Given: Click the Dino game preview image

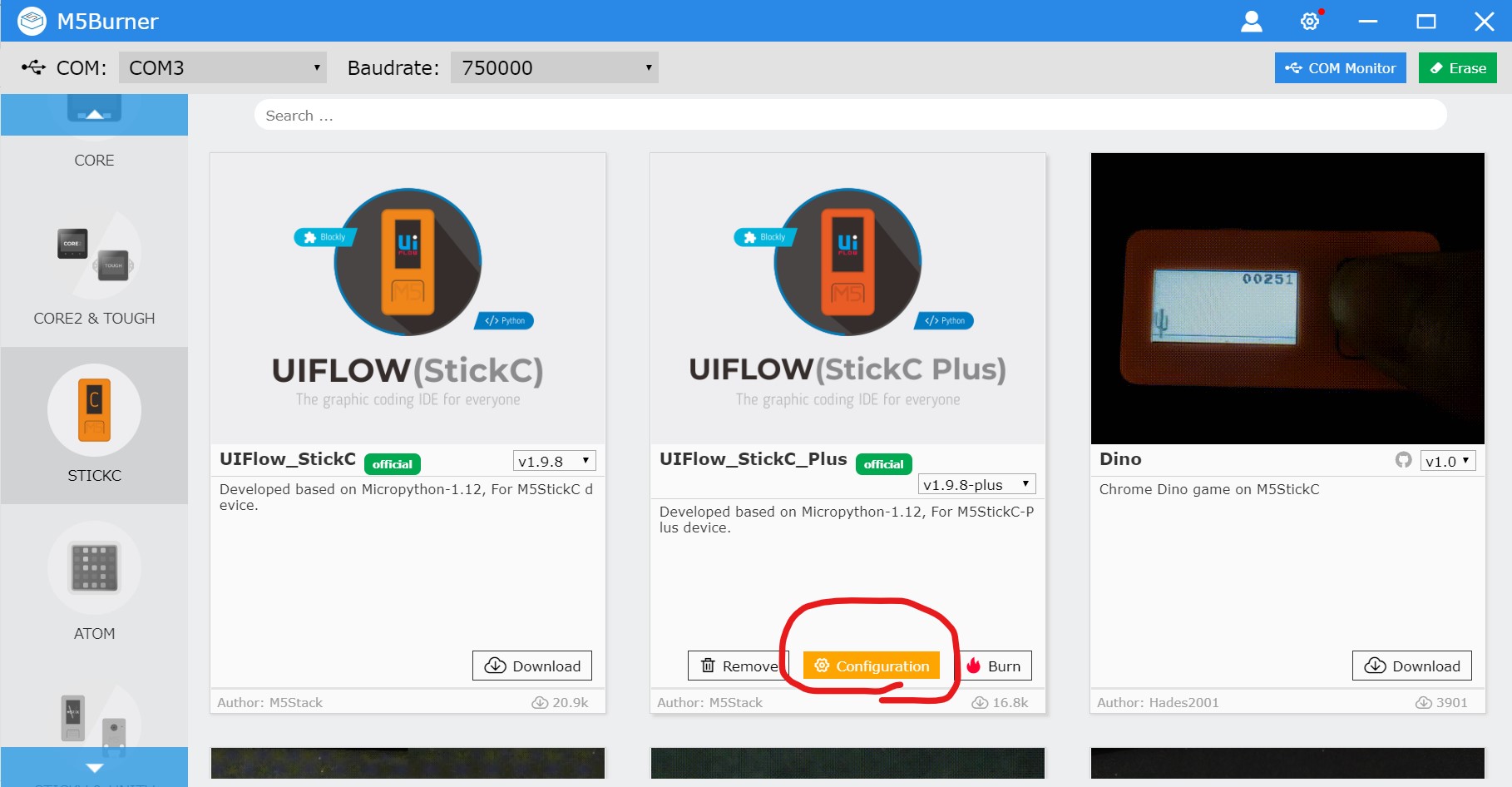Looking at the screenshot, I should coord(1287,298).
